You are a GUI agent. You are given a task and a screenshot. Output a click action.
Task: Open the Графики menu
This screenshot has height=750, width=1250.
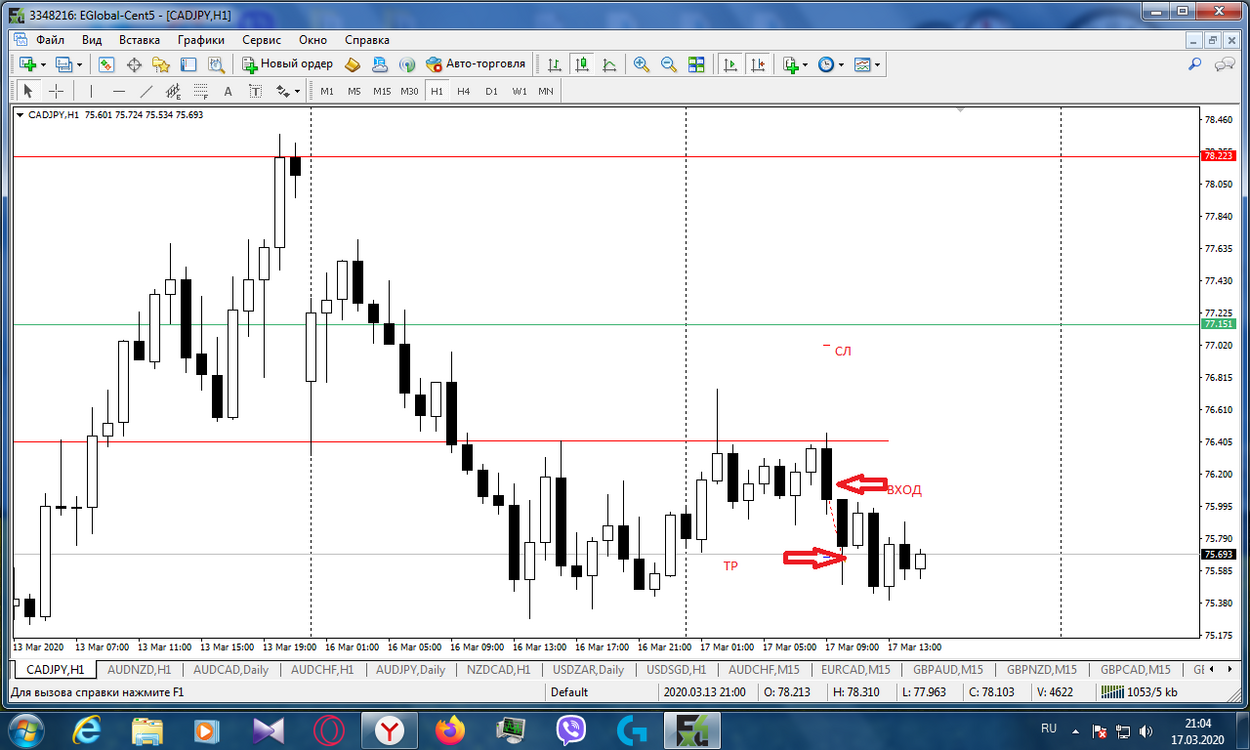pos(201,40)
